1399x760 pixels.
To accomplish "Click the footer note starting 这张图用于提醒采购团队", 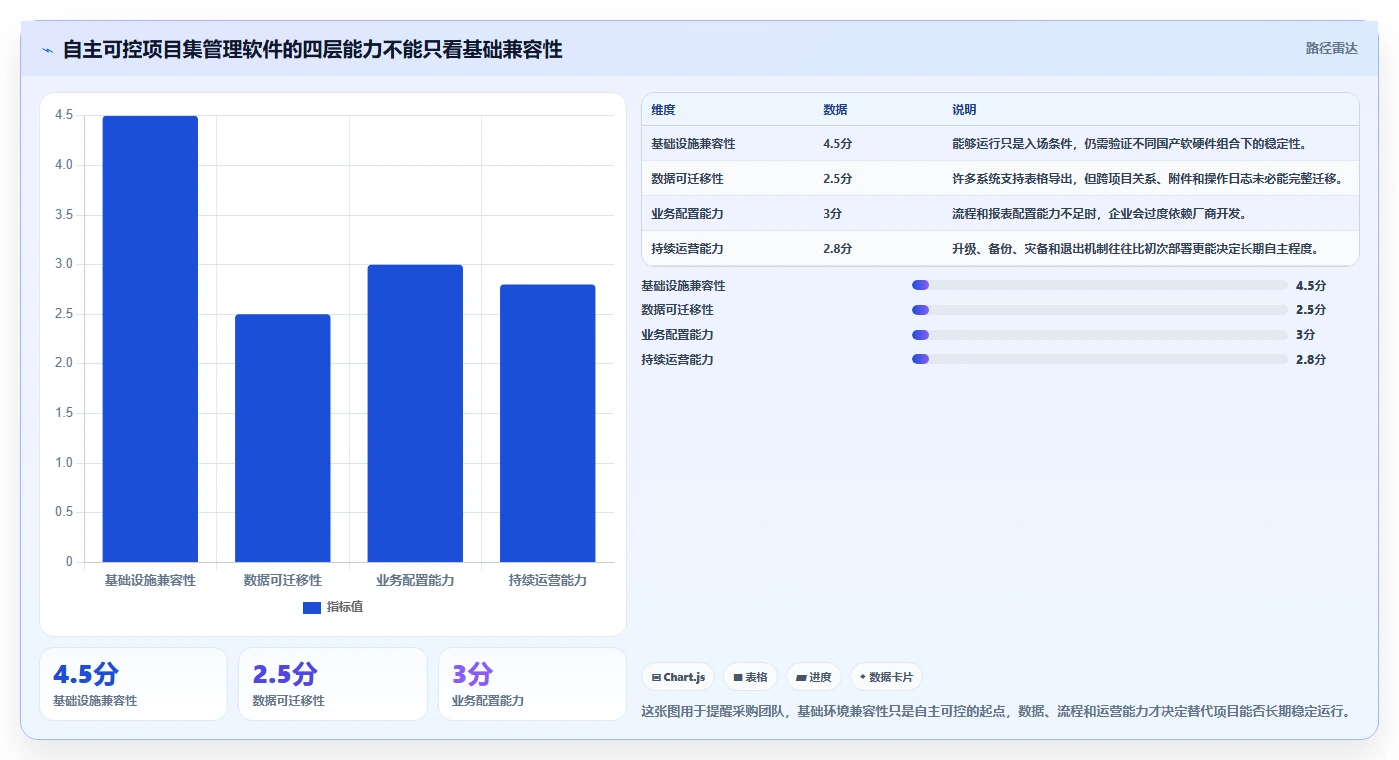I will point(996,712).
